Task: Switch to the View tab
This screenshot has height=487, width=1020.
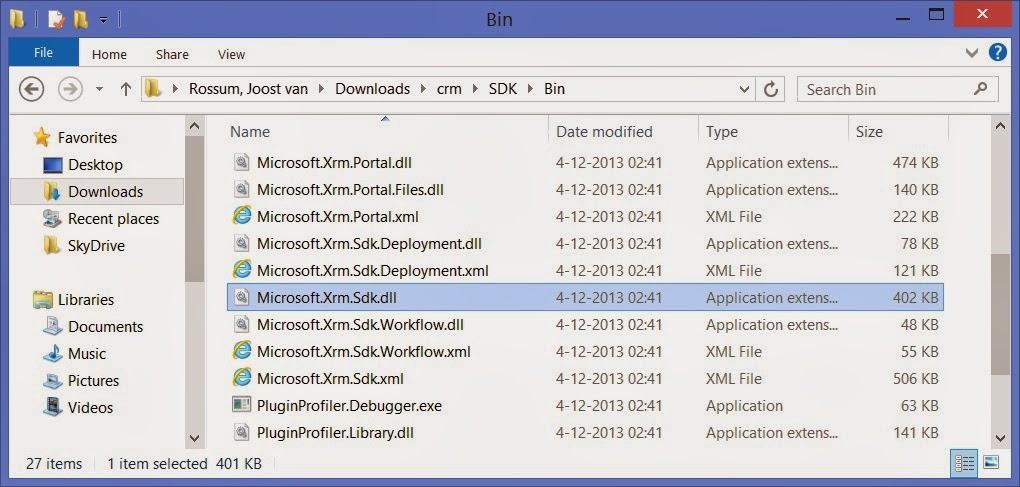Action: click(x=231, y=54)
